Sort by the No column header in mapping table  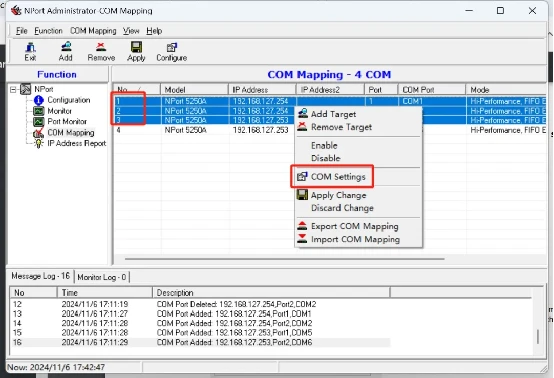click(x=137, y=90)
